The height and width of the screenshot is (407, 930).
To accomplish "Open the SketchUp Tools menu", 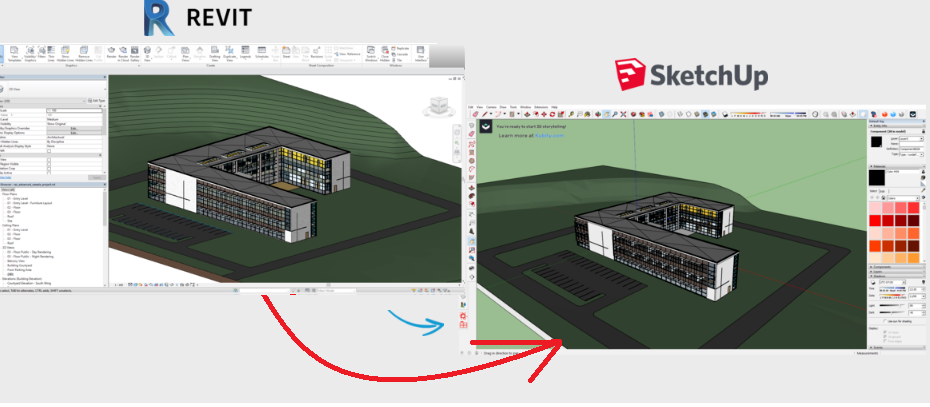I will coord(513,107).
